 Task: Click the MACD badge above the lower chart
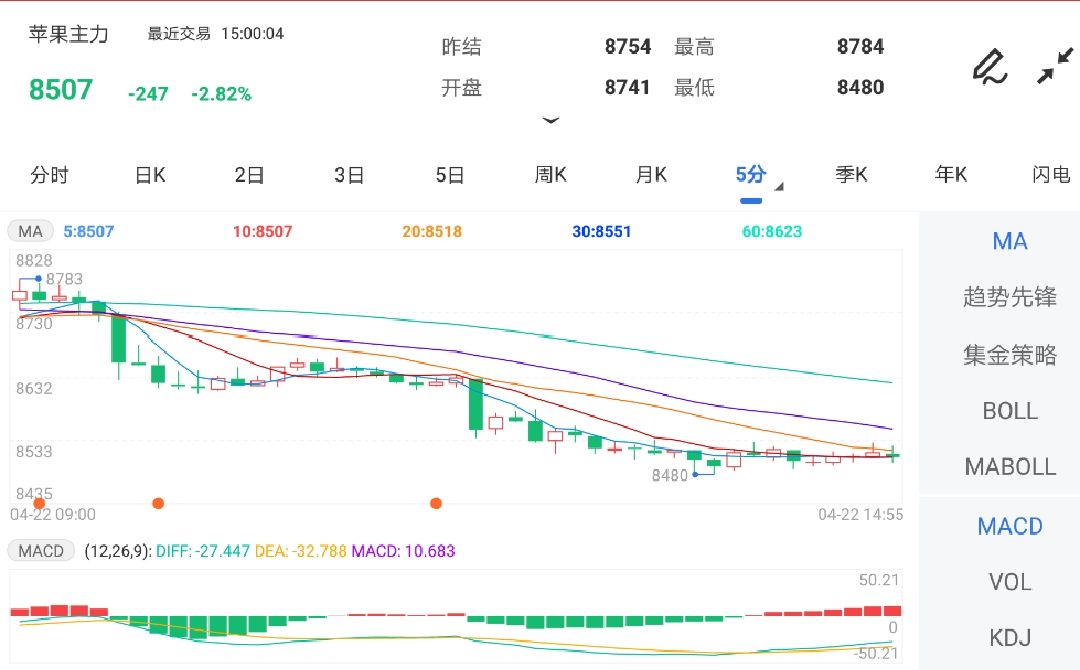pos(41,551)
